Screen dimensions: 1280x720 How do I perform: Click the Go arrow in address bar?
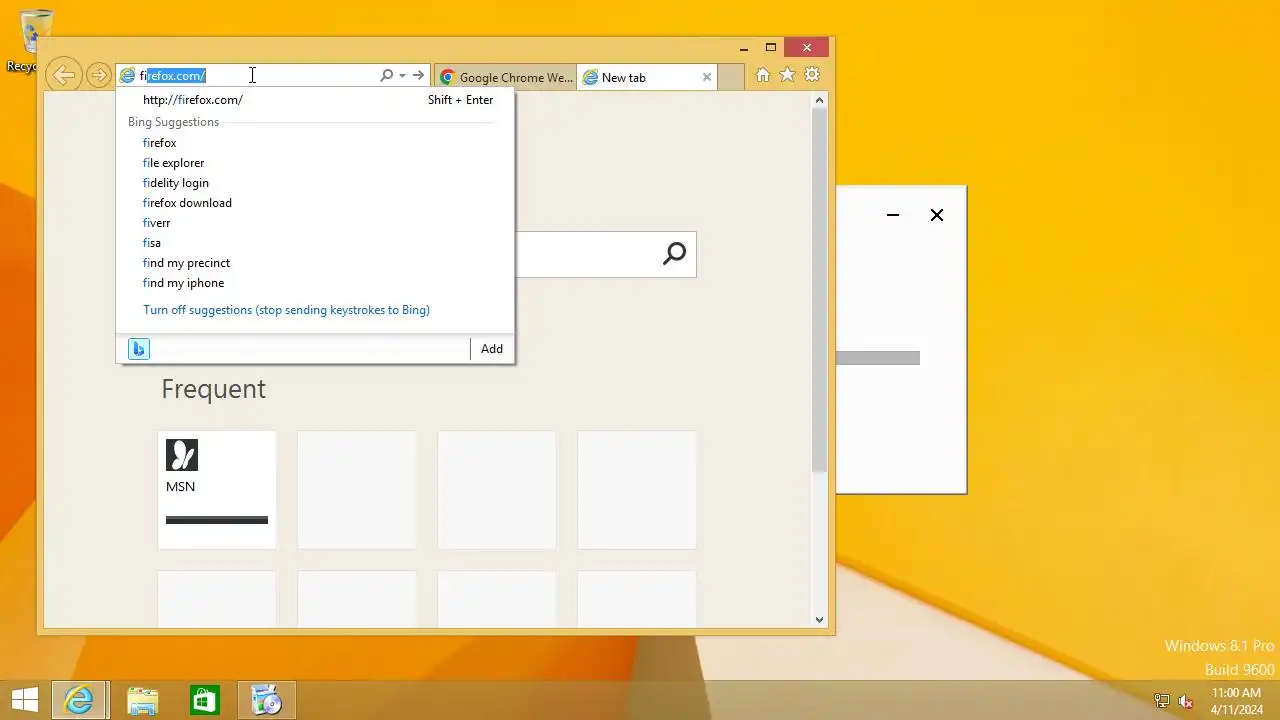(x=418, y=75)
